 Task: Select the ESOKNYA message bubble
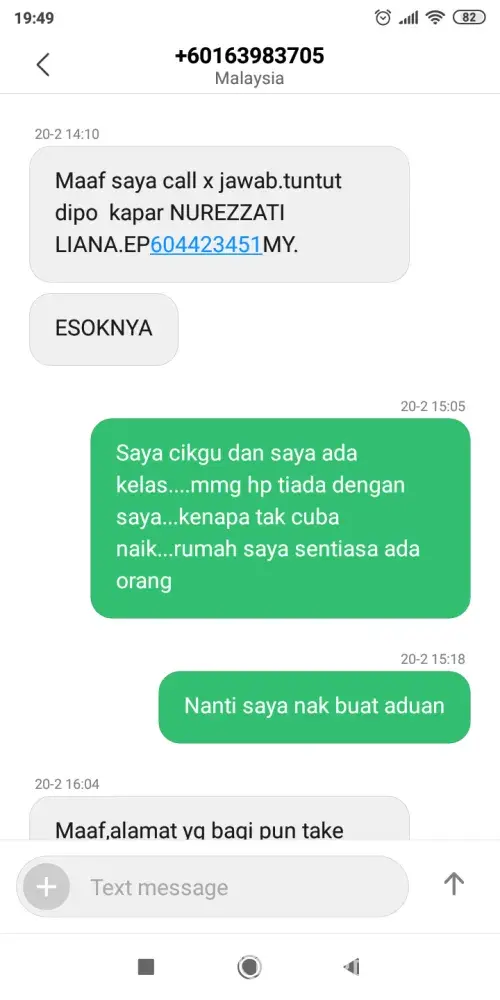tap(104, 329)
